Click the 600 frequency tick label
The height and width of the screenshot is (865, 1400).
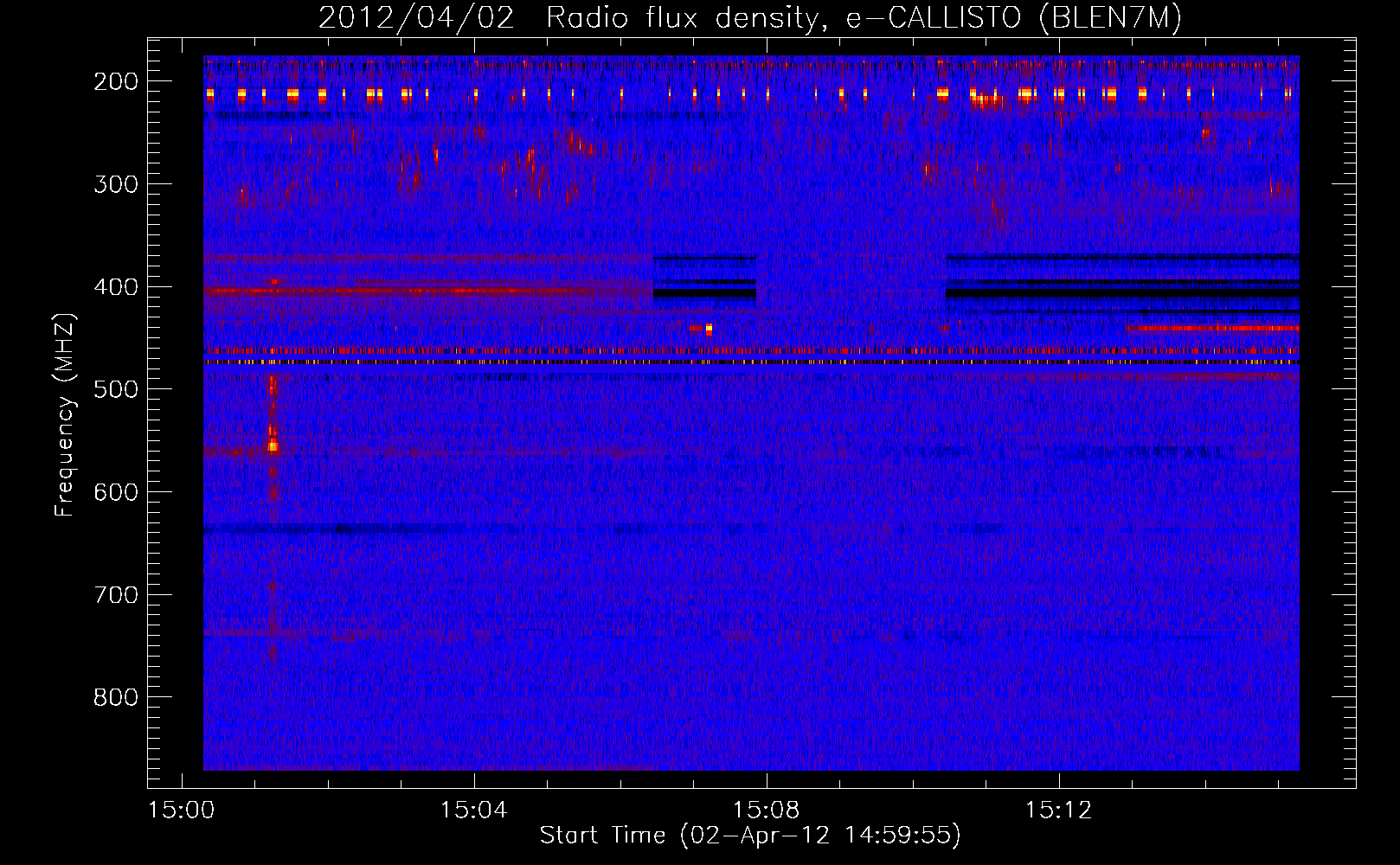pyautogui.click(x=116, y=492)
